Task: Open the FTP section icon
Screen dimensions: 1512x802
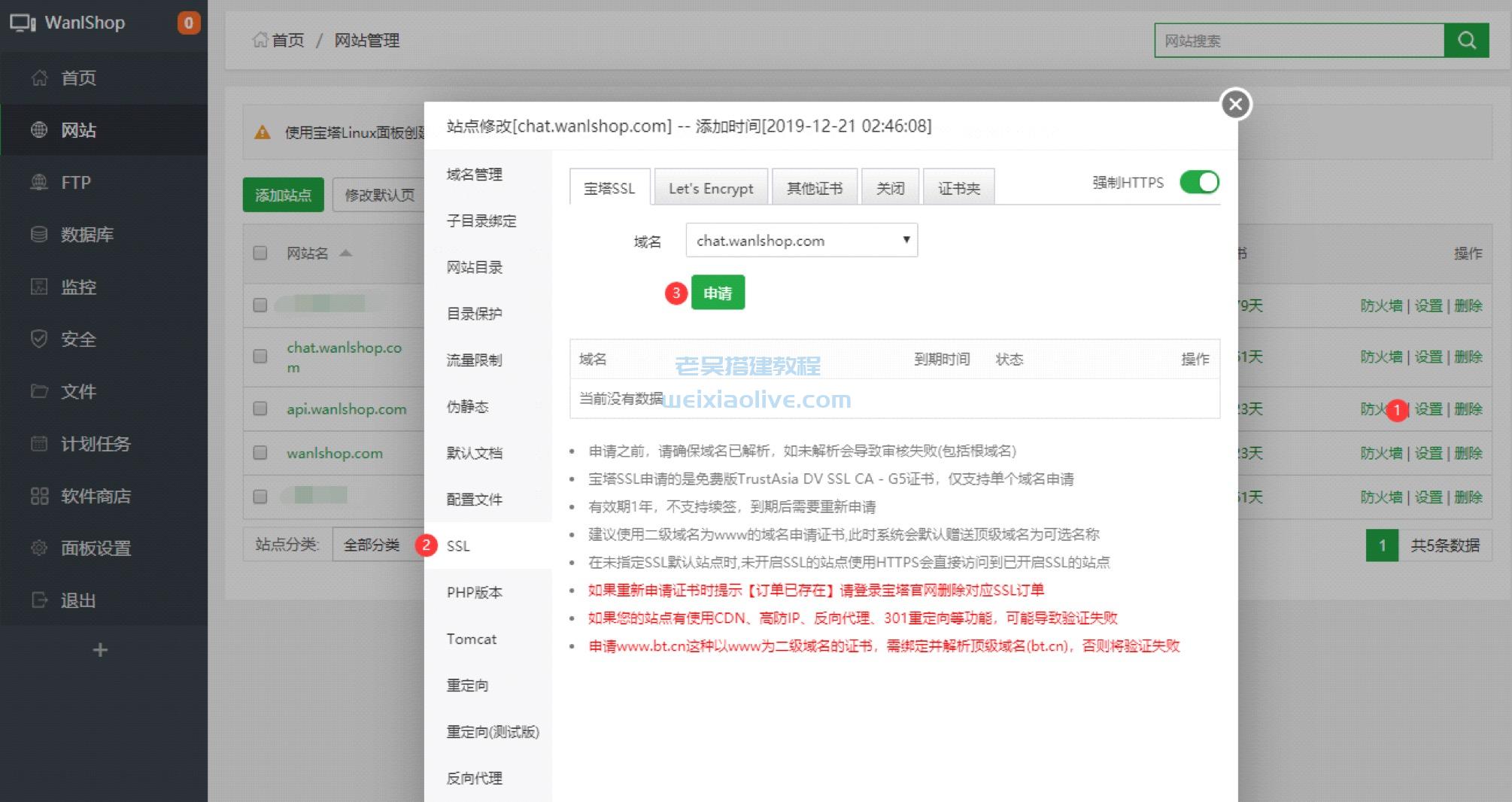Action: [38, 182]
